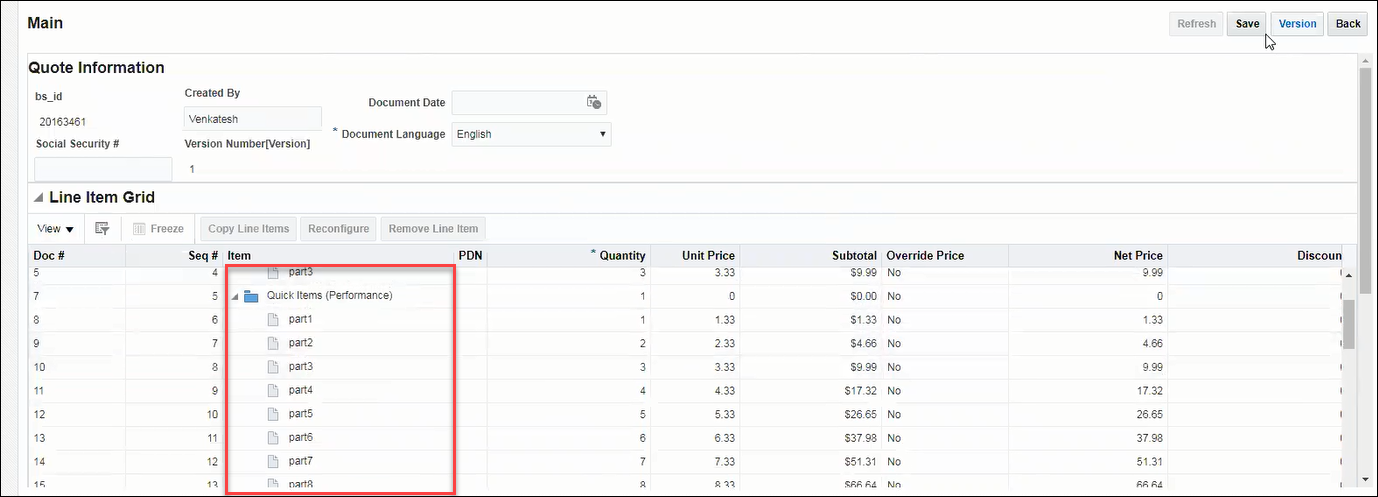The image size is (1378, 497).
Task: Open the Document Date calendar picker
Action: (594, 102)
